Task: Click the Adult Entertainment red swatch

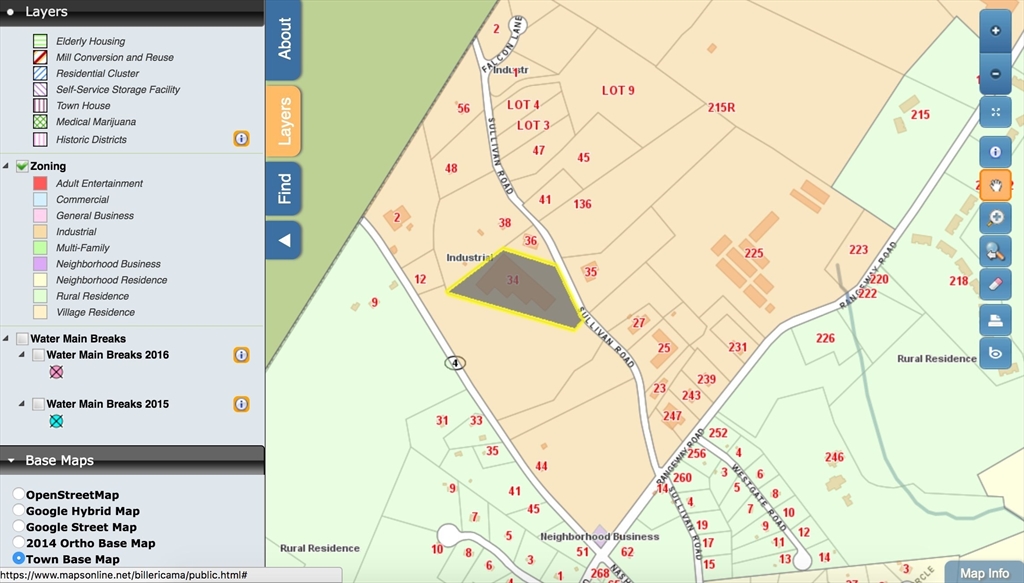Action: (x=40, y=183)
